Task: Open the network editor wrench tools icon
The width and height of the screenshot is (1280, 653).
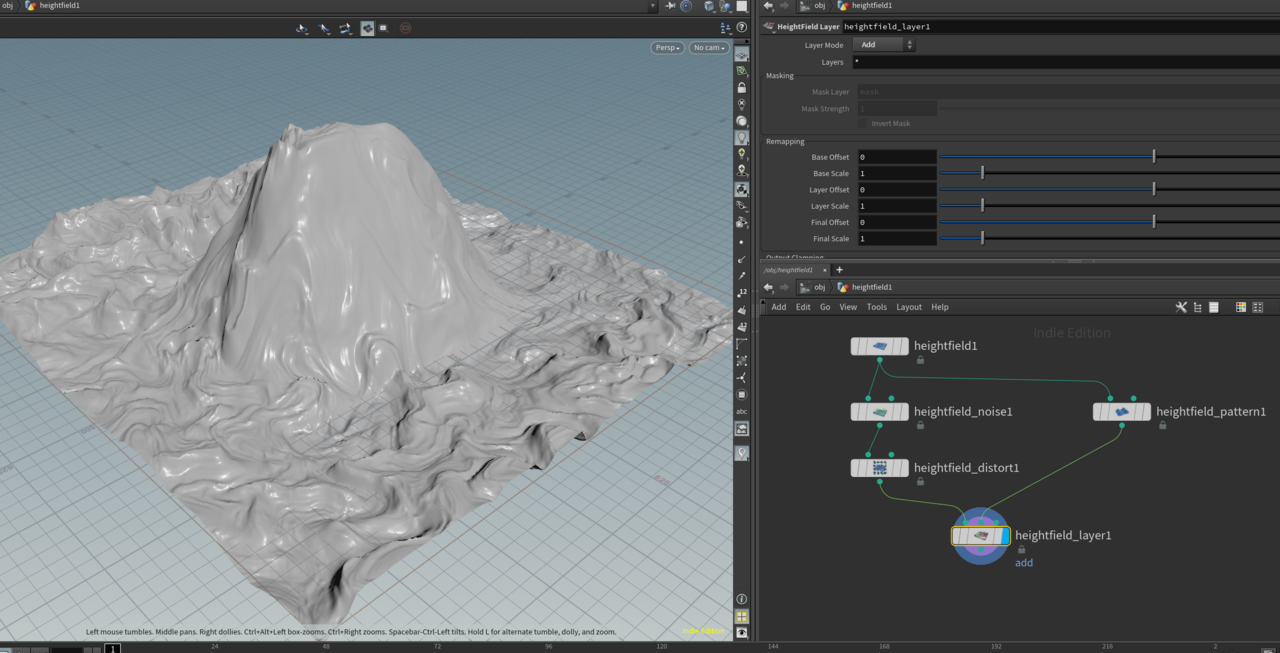Action: tap(1181, 307)
